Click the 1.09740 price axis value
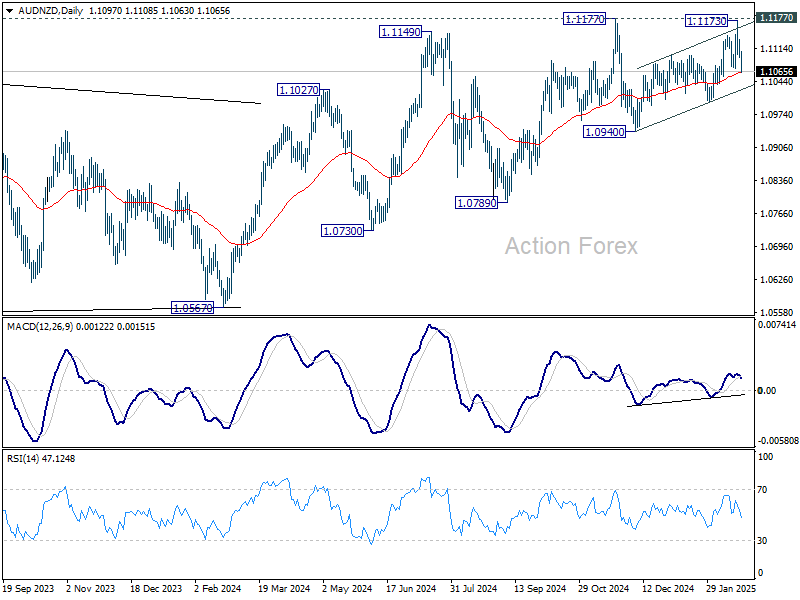 pyautogui.click(x=777, y=115)
